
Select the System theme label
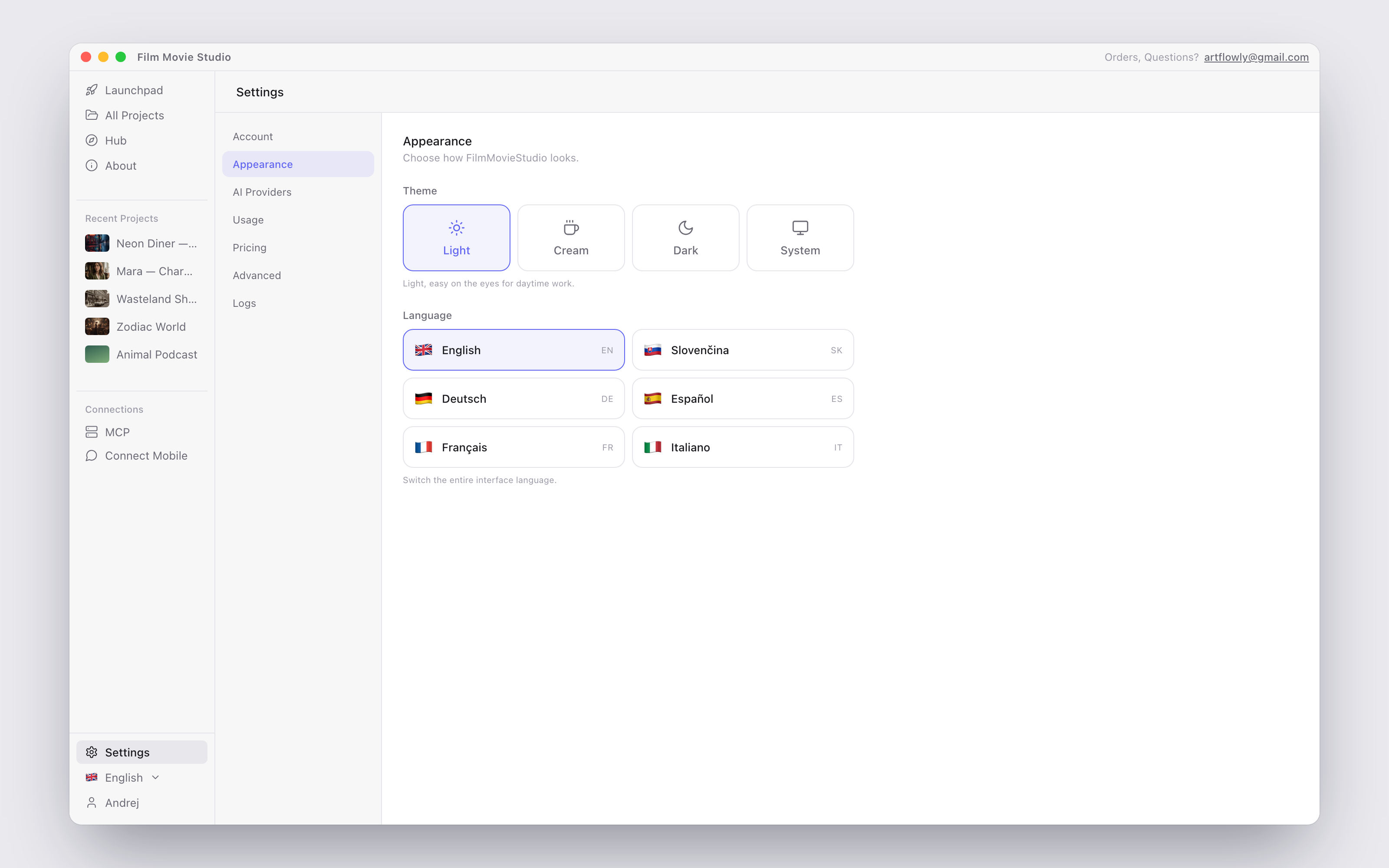pyautogui.click(x=800, y=250)
